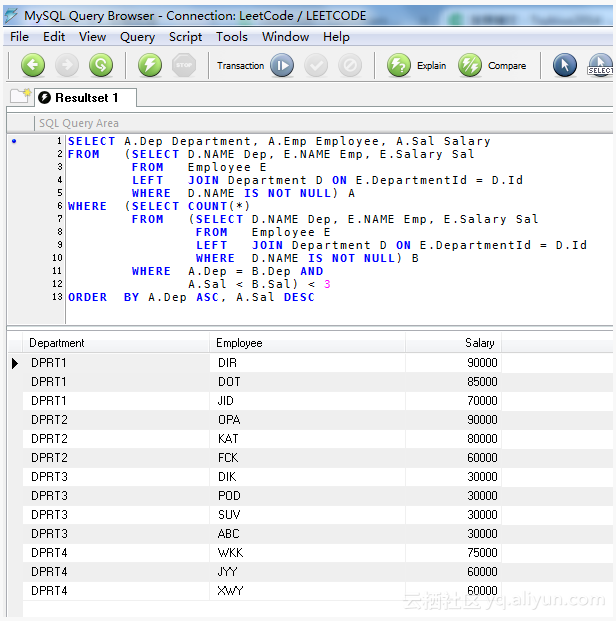Viewport: 616px width, 621px height.
Task: Open the Edit menu
Action: [54, 37]
